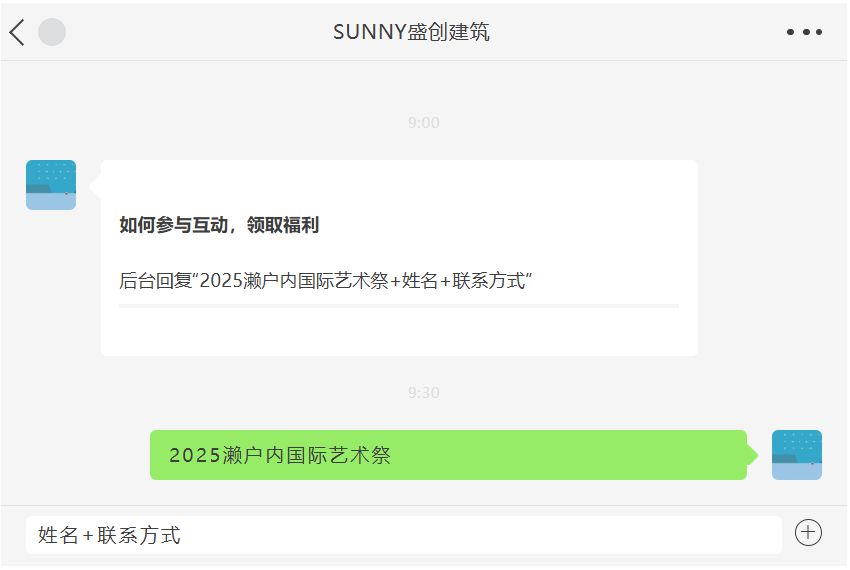Click the back arrow in the header
Viewport: 850px width, 570px height.
click(17, 32)
